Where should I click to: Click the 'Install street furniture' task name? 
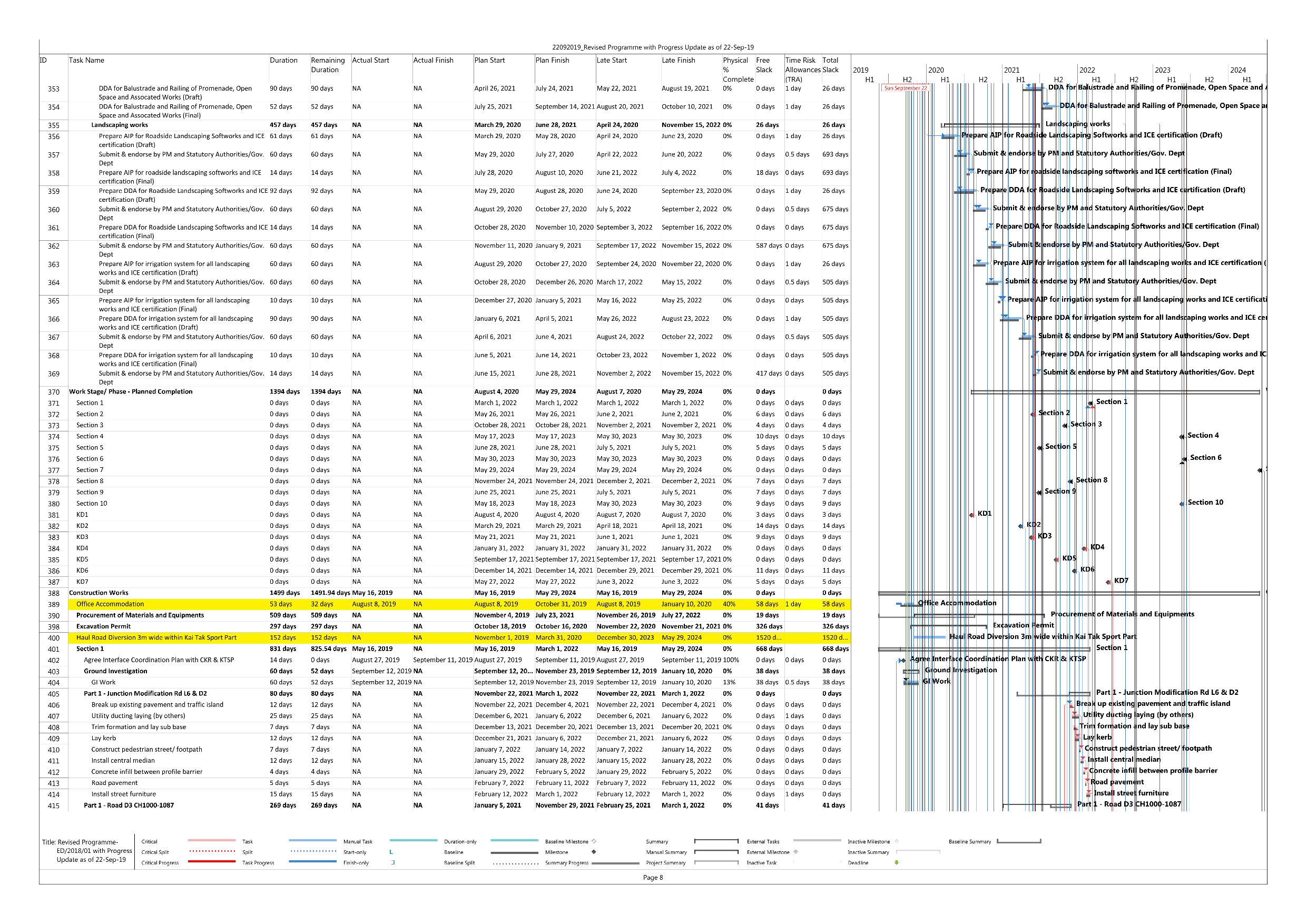click(x=123, y=794)
